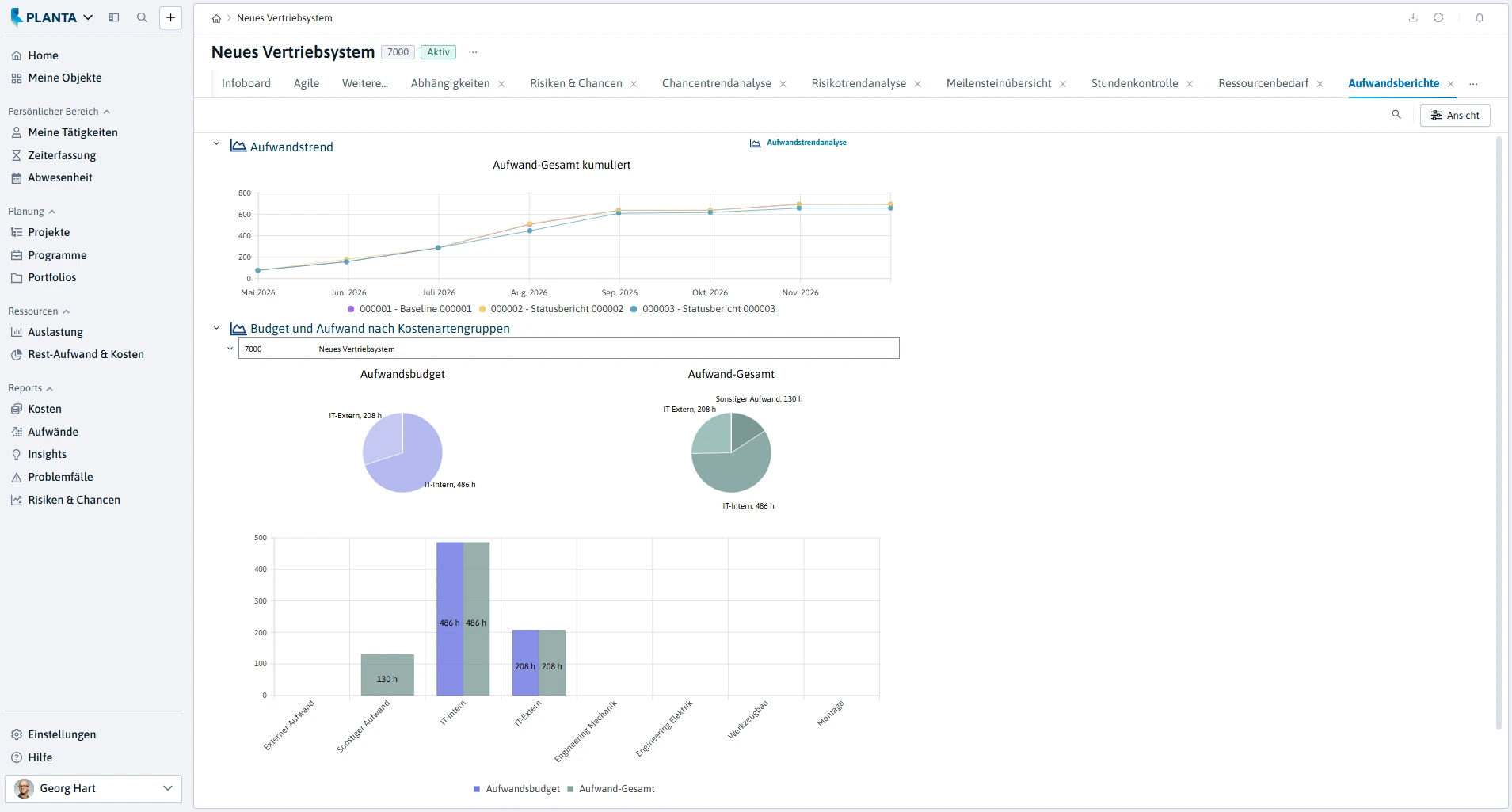Toggle the Aufwand-Gesamt bar legend
The height and width of the screenshot is (812, 1512).
point(611,789)
